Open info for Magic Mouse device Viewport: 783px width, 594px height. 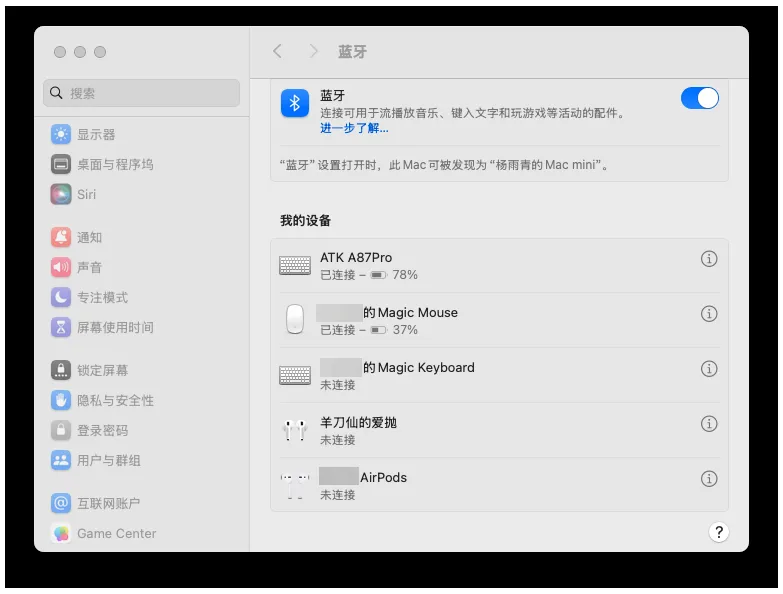pyautogui.click(x=709, y=314)
